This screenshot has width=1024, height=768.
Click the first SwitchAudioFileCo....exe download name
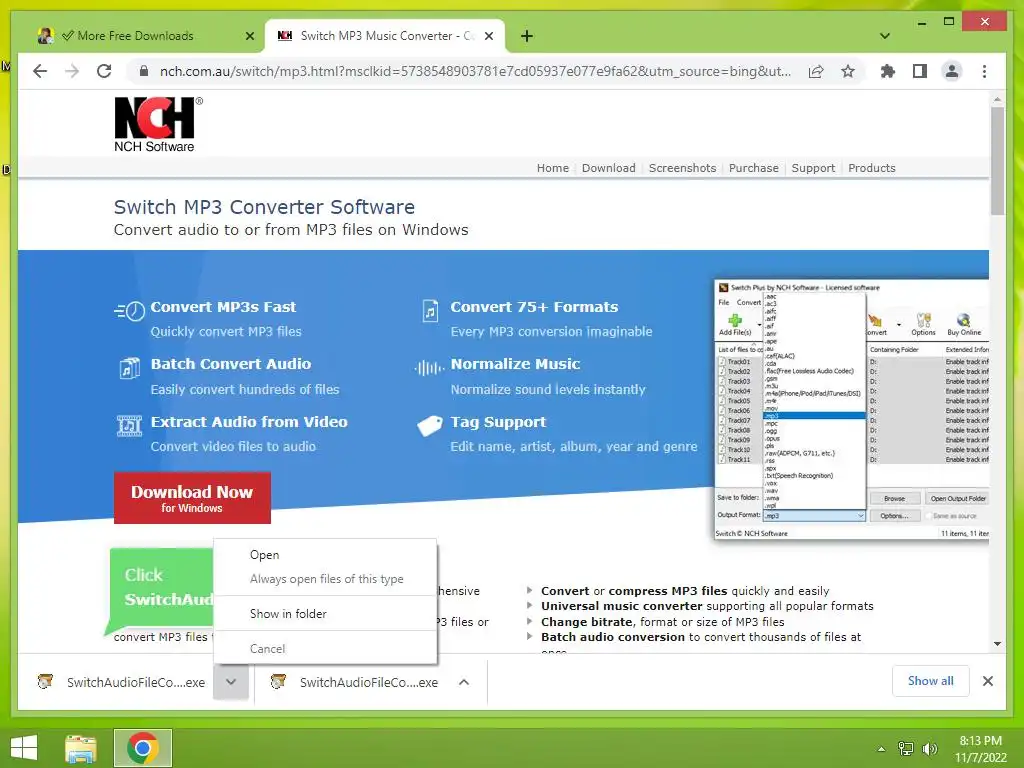pos(136,682)
